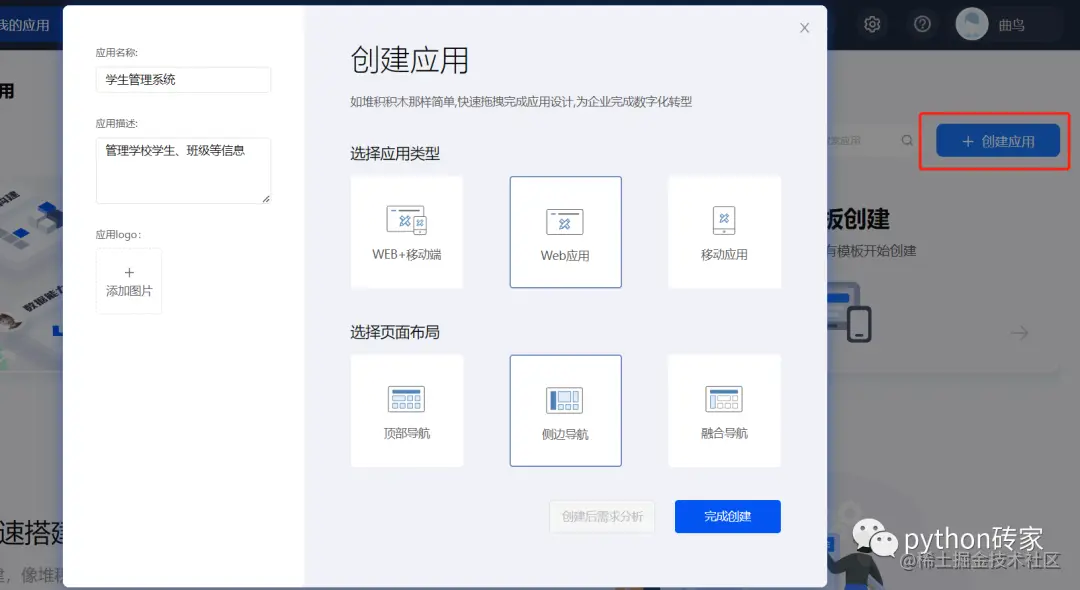This screenshot has width=1080, height=590.
Task: Click the template arrow icon on the right
Action: (1017, 333)
